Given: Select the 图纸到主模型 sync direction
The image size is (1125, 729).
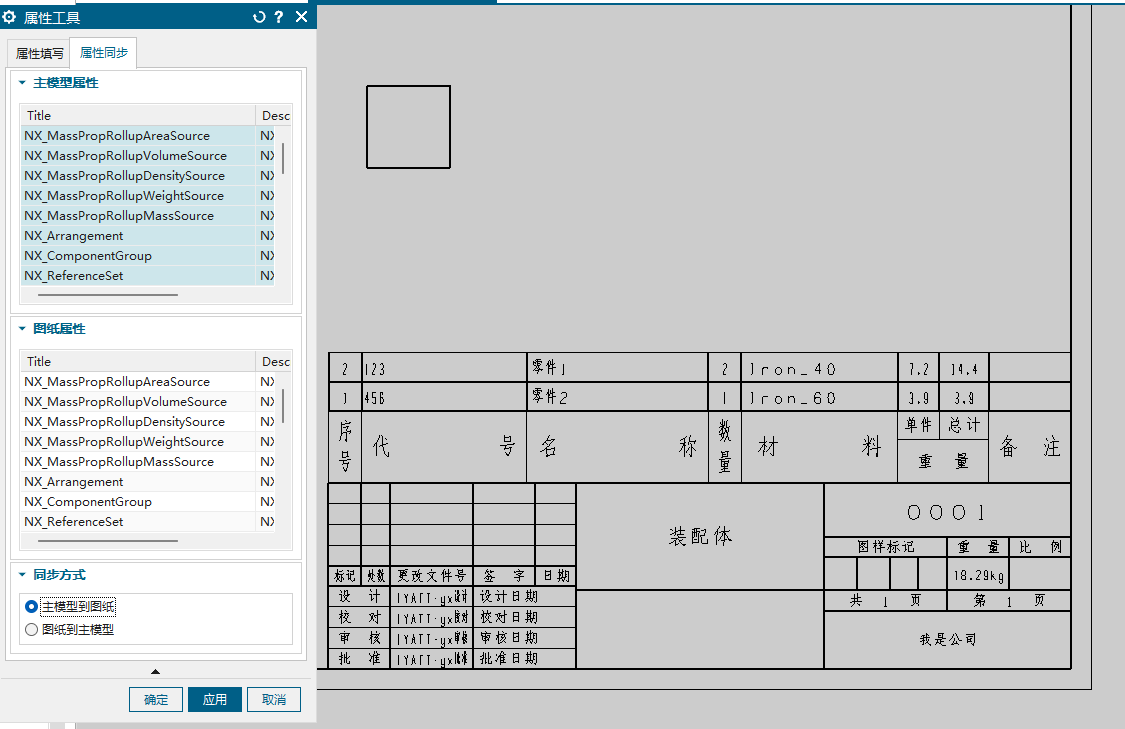Looking at the screenshot, I should 33,628.
